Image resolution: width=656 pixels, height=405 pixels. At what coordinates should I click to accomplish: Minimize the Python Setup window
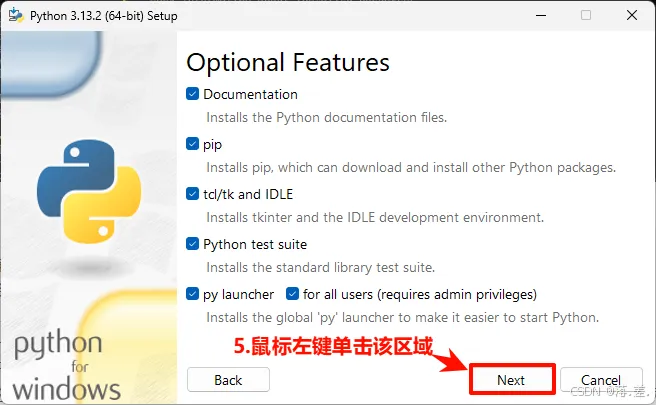pos(540,15)
